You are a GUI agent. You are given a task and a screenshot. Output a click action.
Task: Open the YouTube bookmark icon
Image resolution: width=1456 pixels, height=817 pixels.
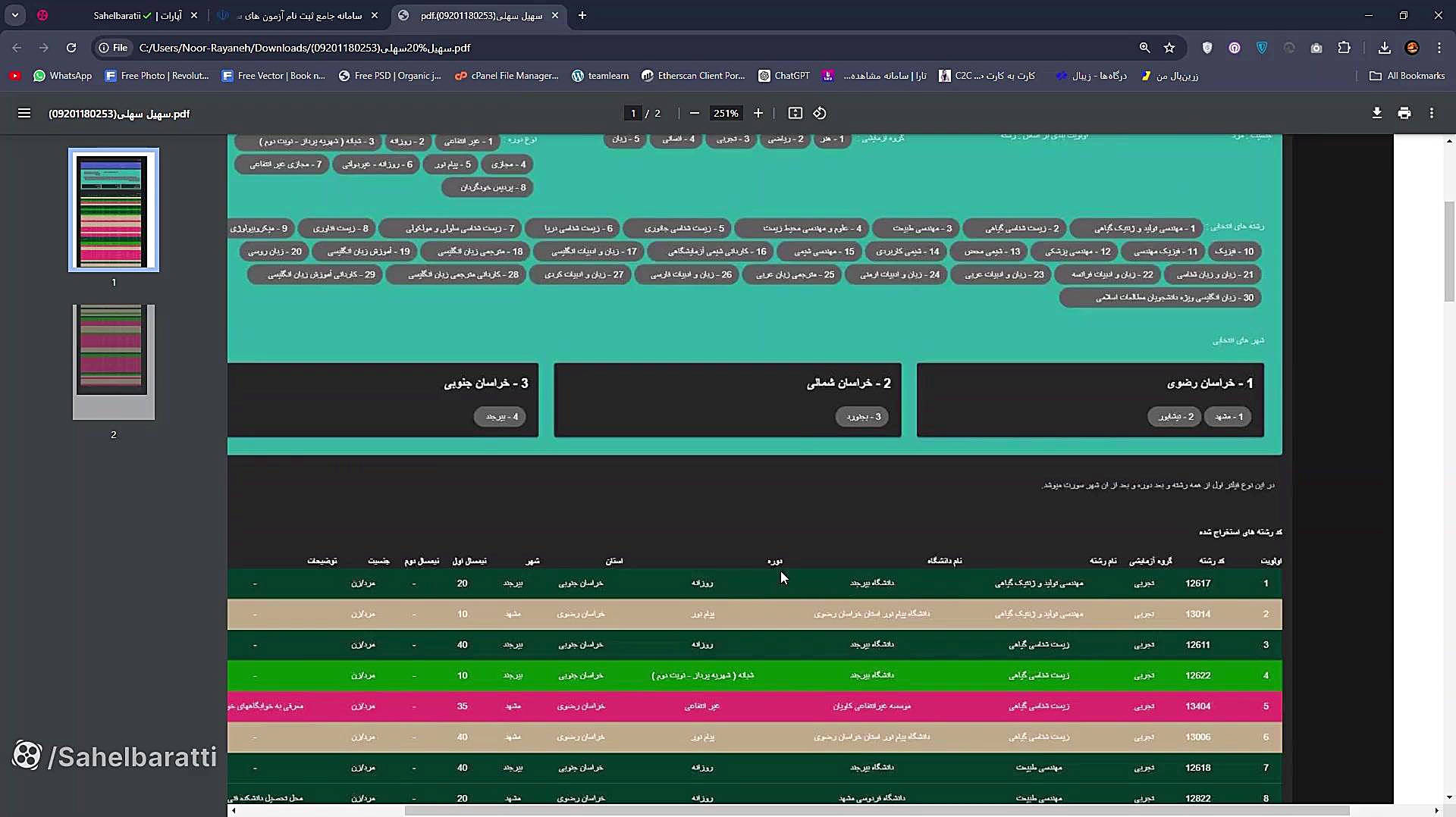click(14, 76)
